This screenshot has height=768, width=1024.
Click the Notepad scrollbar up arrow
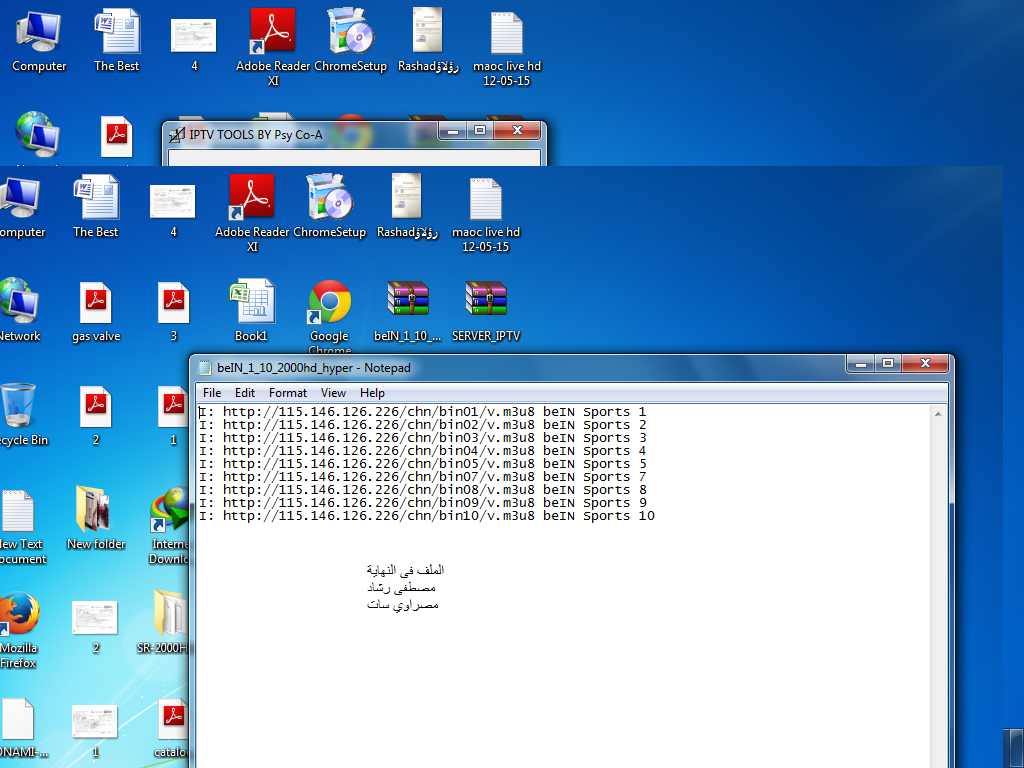[938, 413]
